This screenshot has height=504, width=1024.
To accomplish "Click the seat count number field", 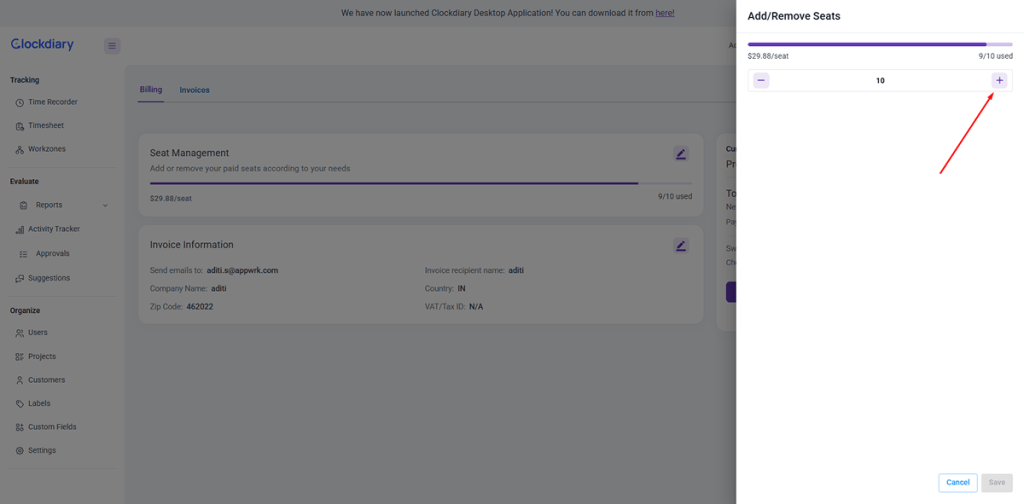I will tap(880, 80).
